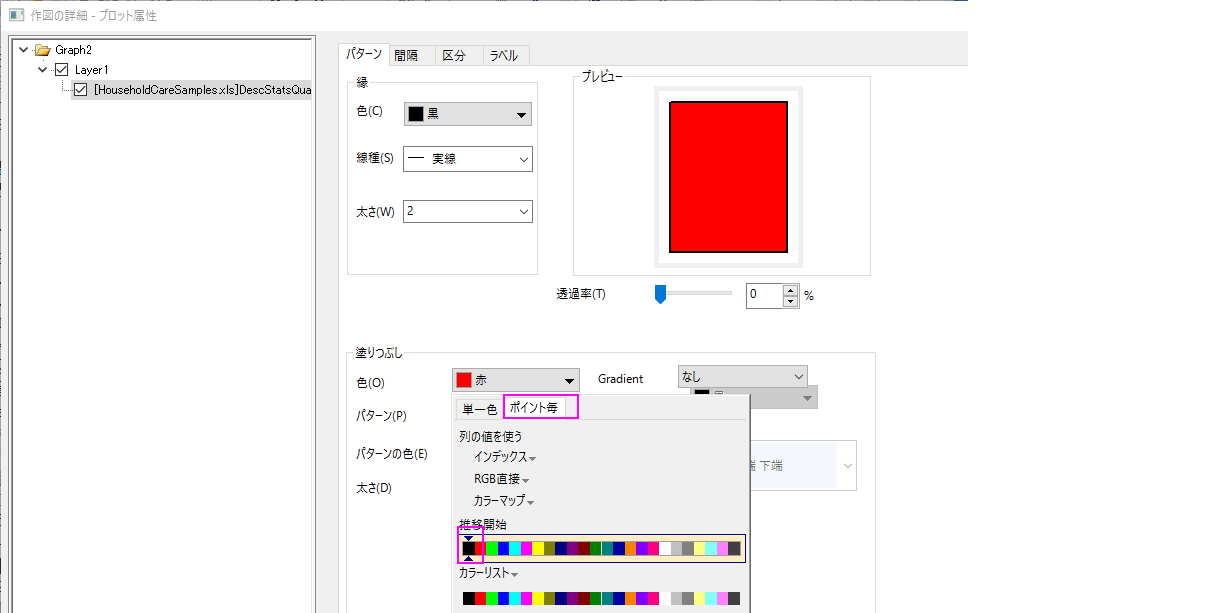
Task: Pick white swatch in カラーリスト row
Action: (x=665, y=598)
